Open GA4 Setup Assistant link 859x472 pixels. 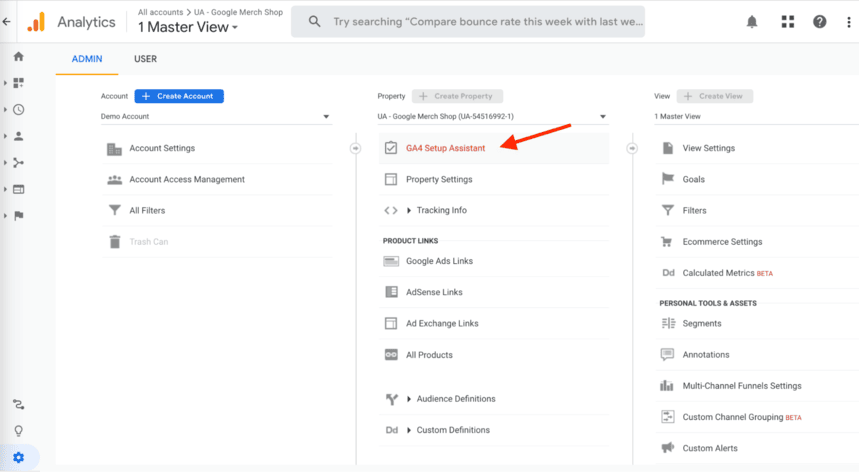[445, 148]
